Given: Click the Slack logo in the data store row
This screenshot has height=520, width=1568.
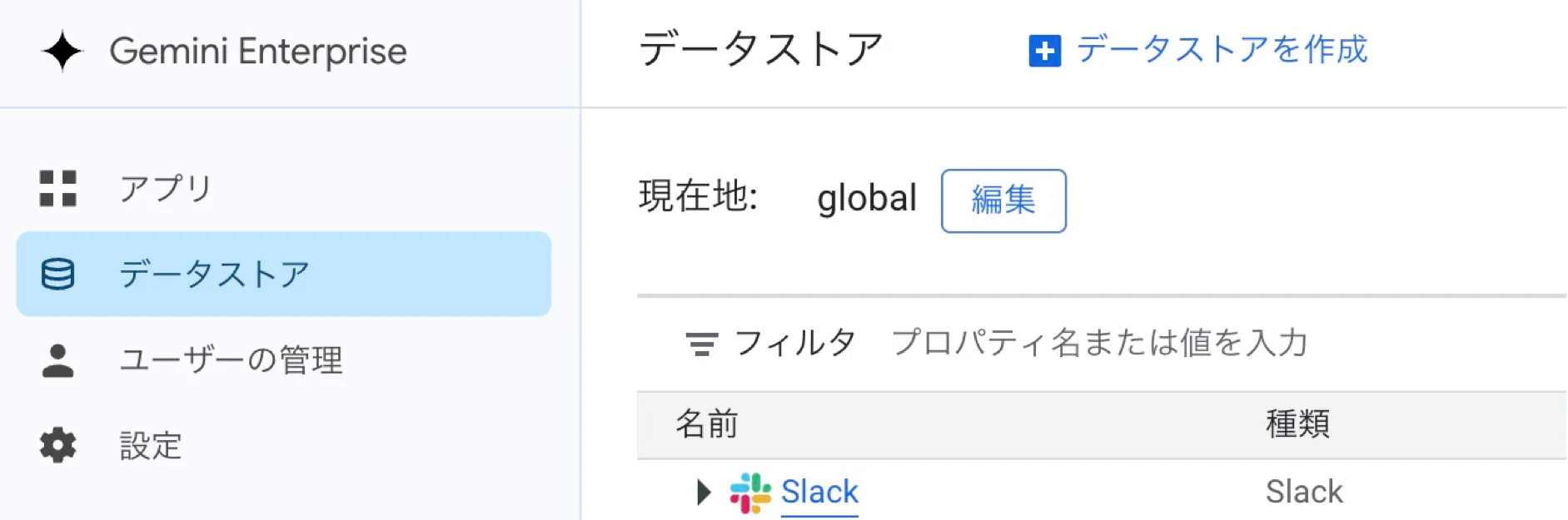Looking at the screenshot, I should point(752,491).
